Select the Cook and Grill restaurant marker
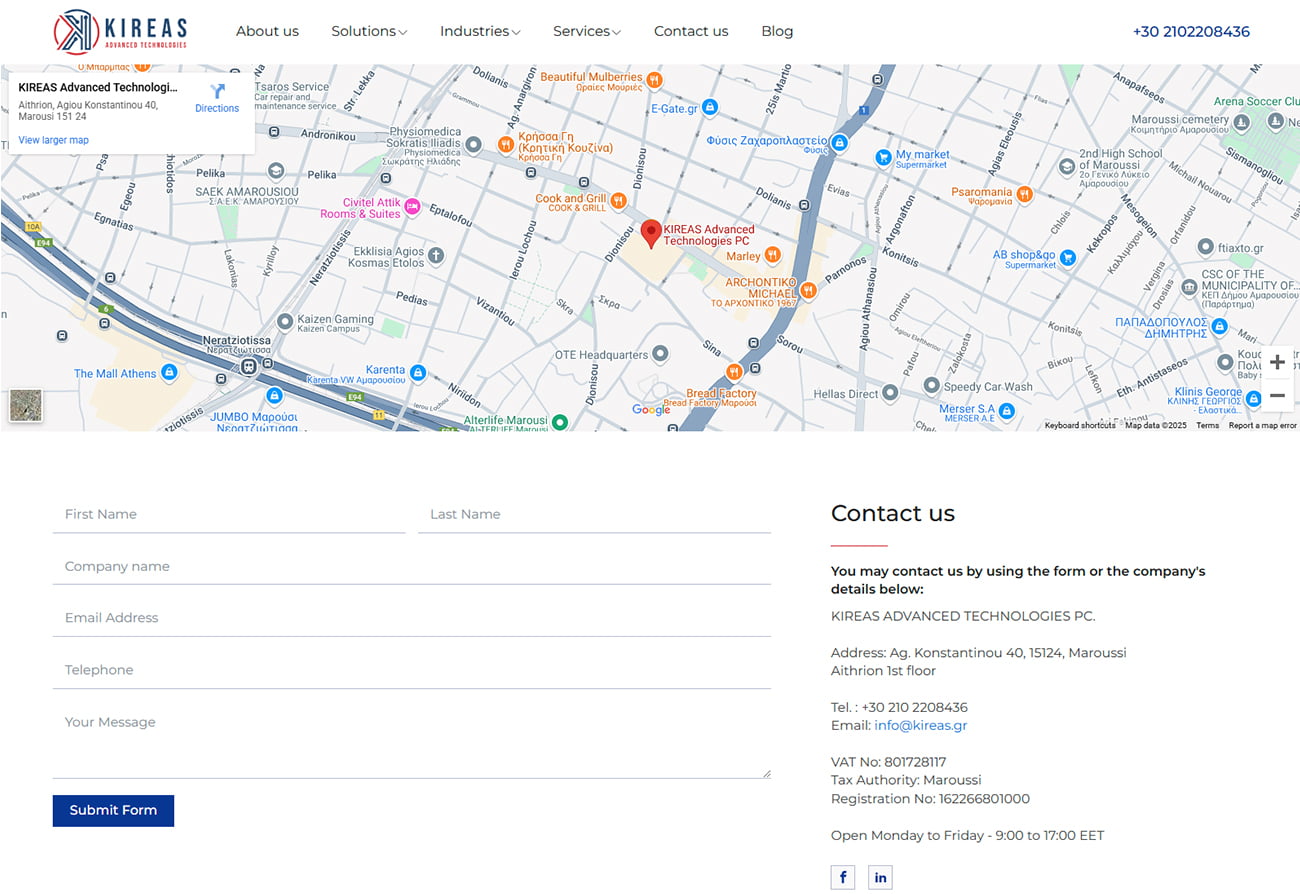 (x=619, y=200)
